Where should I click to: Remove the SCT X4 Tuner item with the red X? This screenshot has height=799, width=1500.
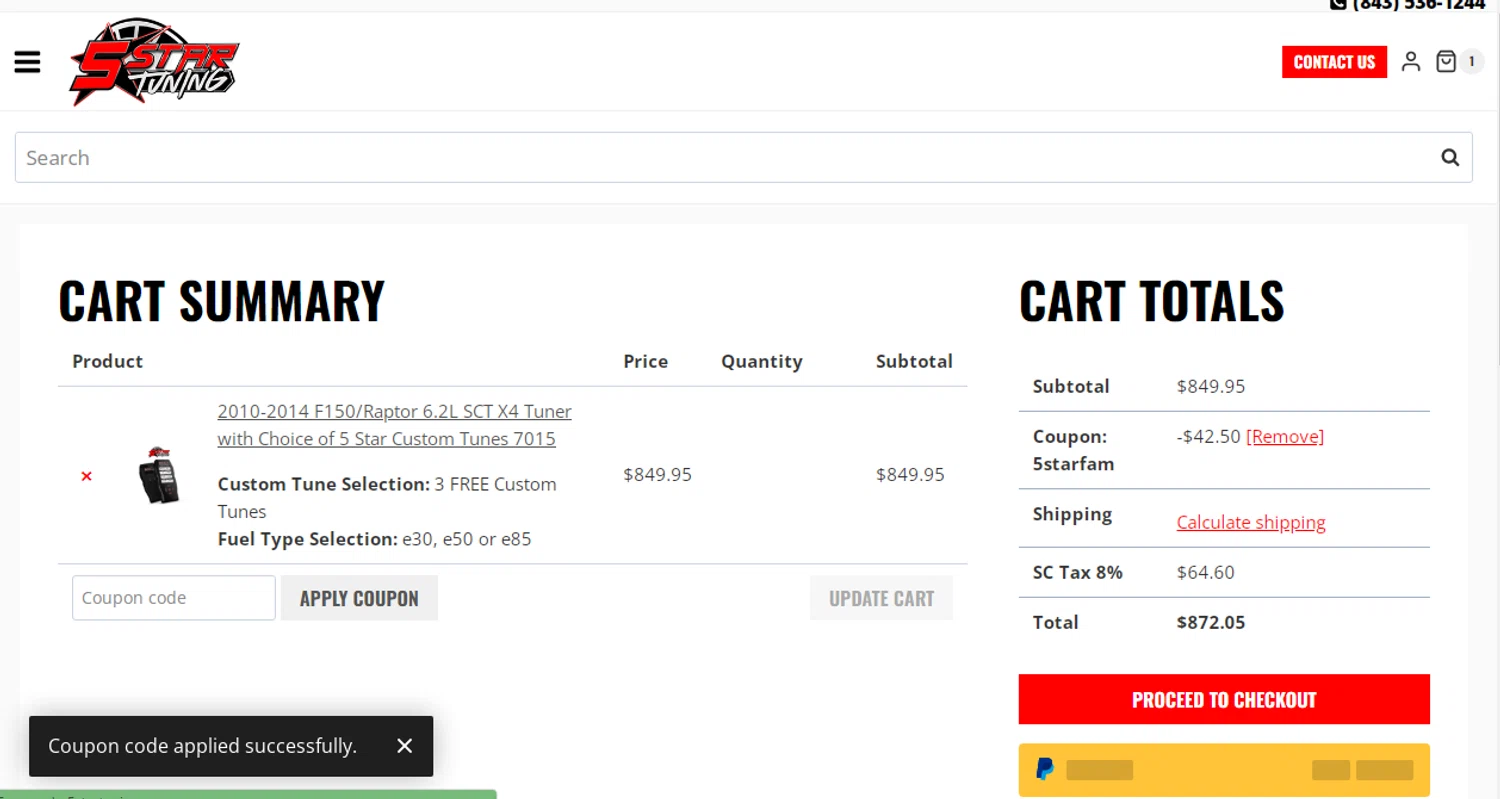click(x=86, y=476)
